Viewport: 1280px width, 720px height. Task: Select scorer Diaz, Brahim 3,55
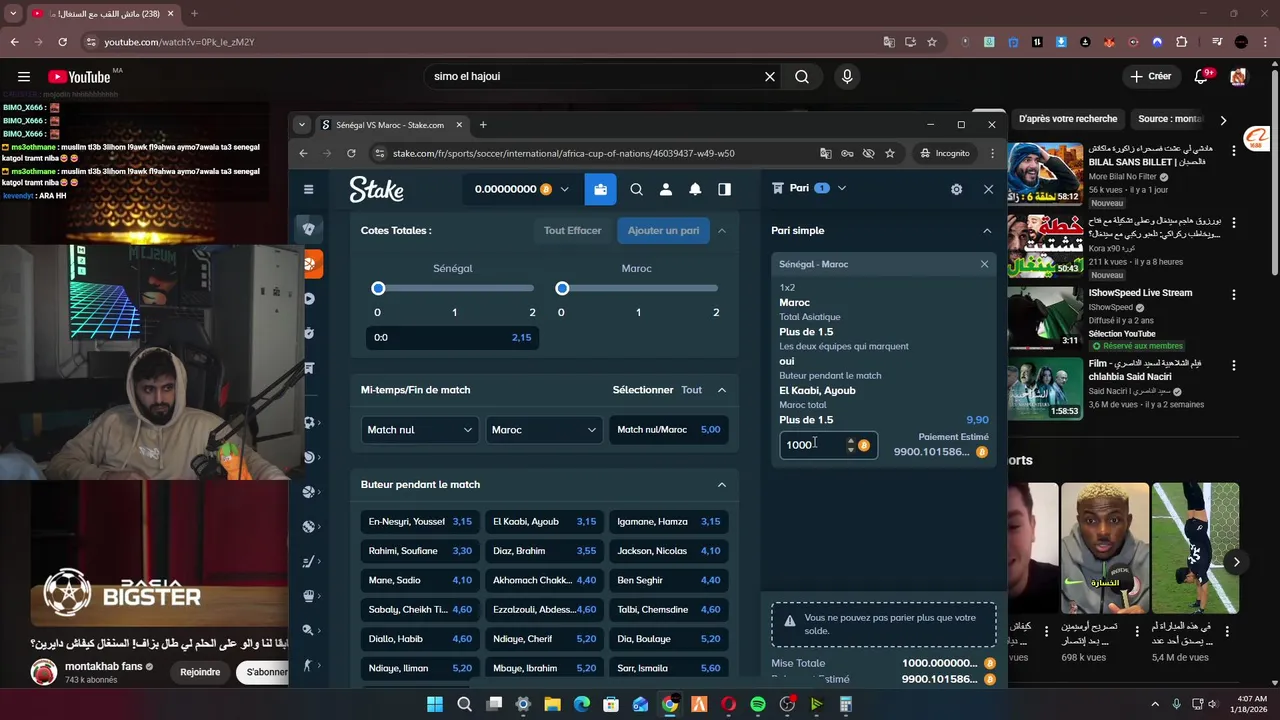544,551
